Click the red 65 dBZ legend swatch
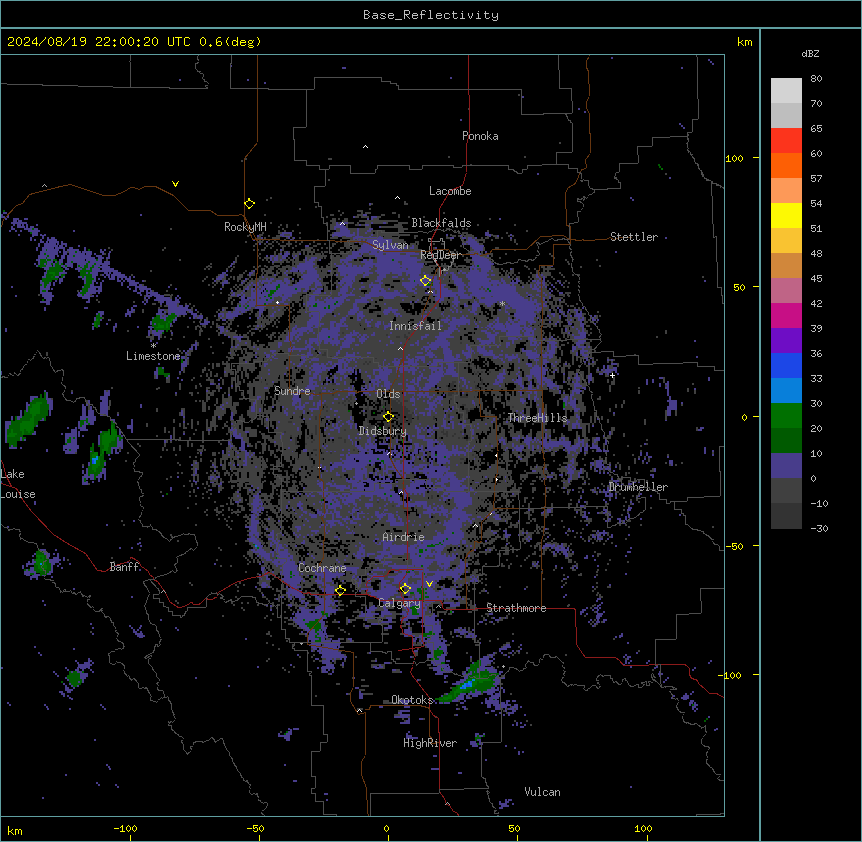Screen dimensions: 862x842 786,140
